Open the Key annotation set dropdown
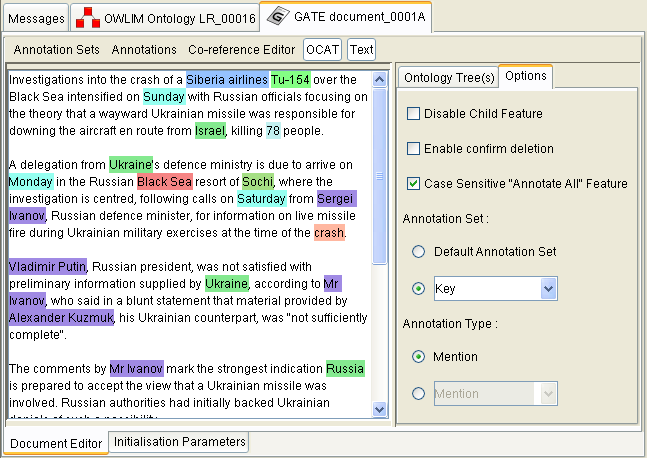 pos(546,289)
